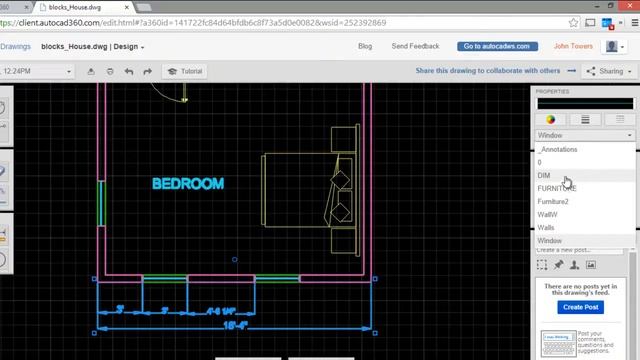Click the area selection icon in the feed
Viewport: 640px width, 360px height.
pos(542,265)
